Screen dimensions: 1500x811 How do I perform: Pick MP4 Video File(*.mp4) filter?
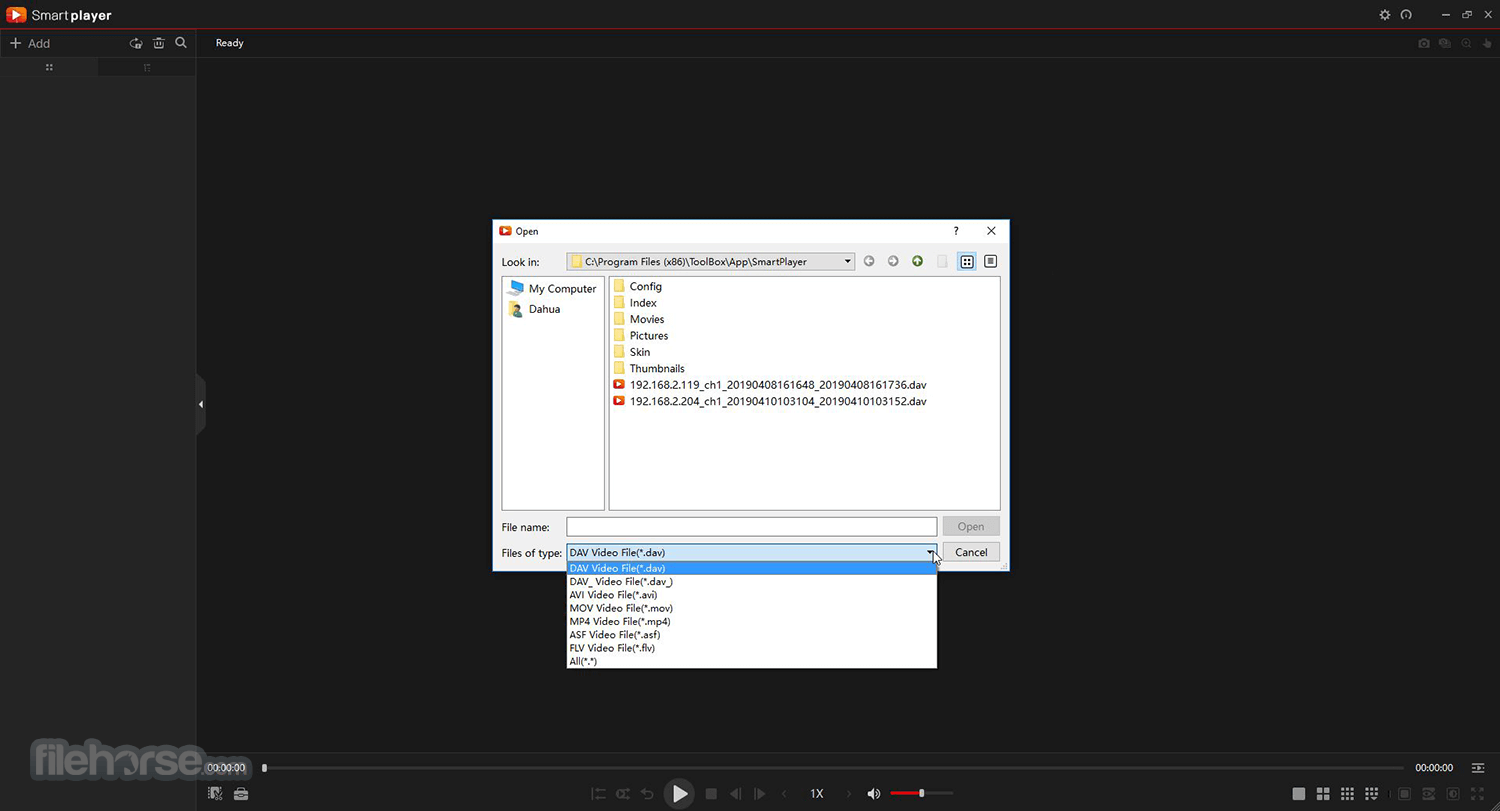[752, 622]
